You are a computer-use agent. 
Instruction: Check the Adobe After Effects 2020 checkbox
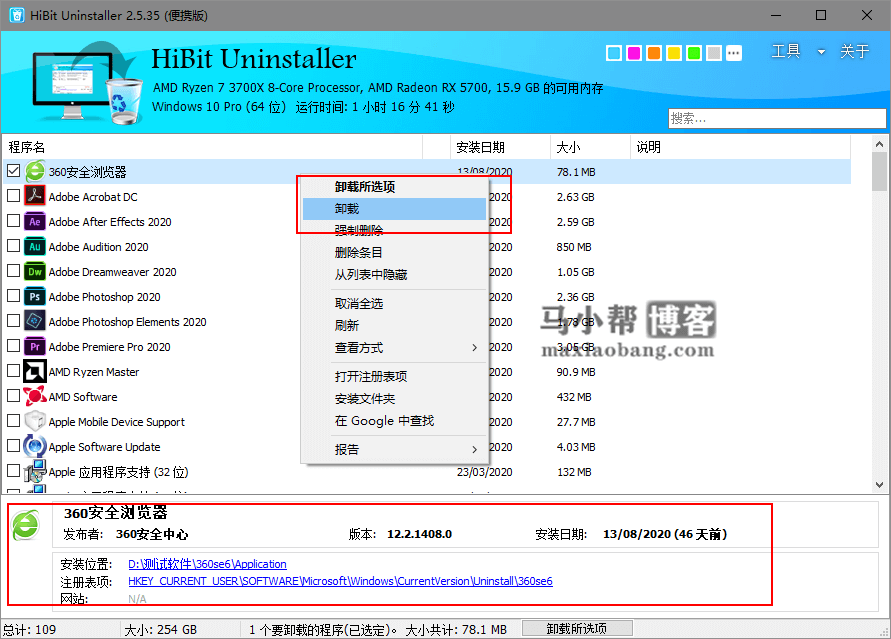click(x=14, y=220)
